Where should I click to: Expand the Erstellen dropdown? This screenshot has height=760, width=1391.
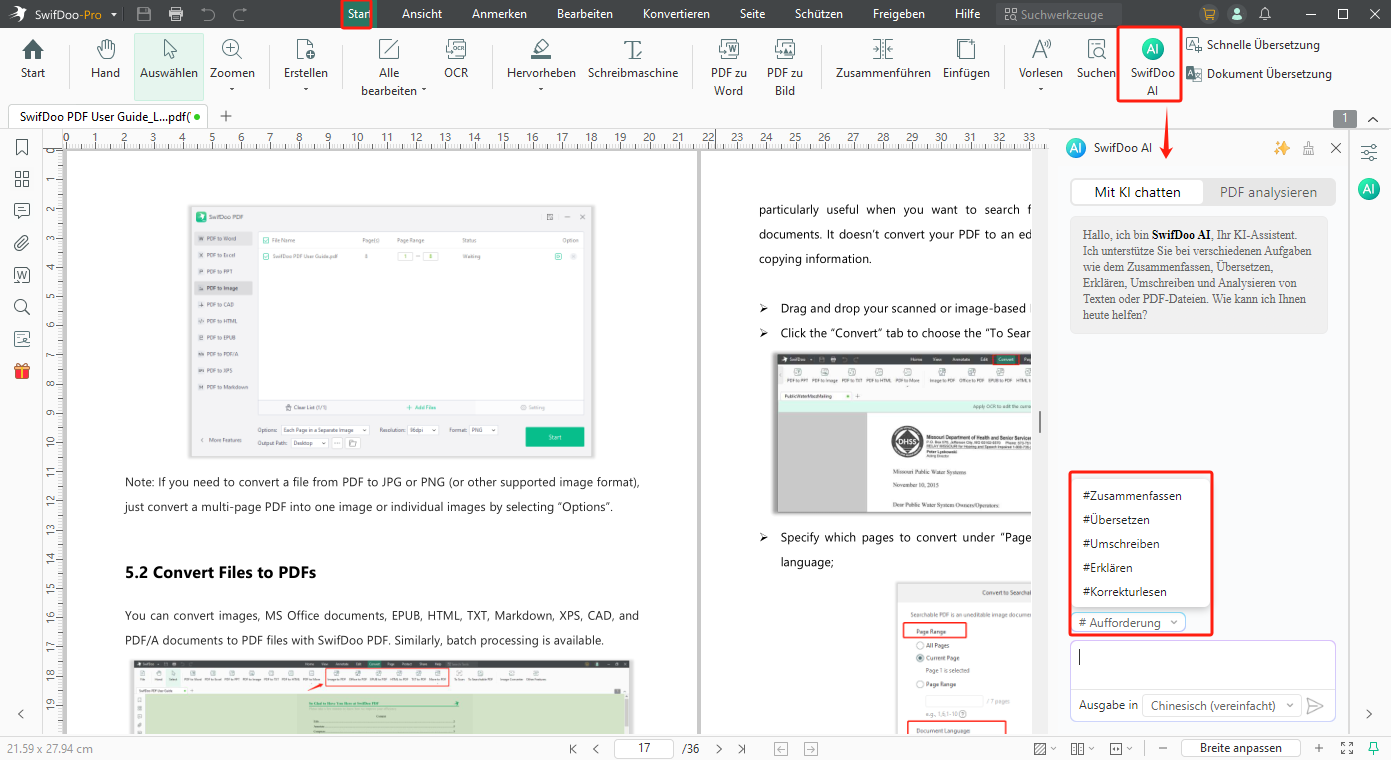[305, 90]
